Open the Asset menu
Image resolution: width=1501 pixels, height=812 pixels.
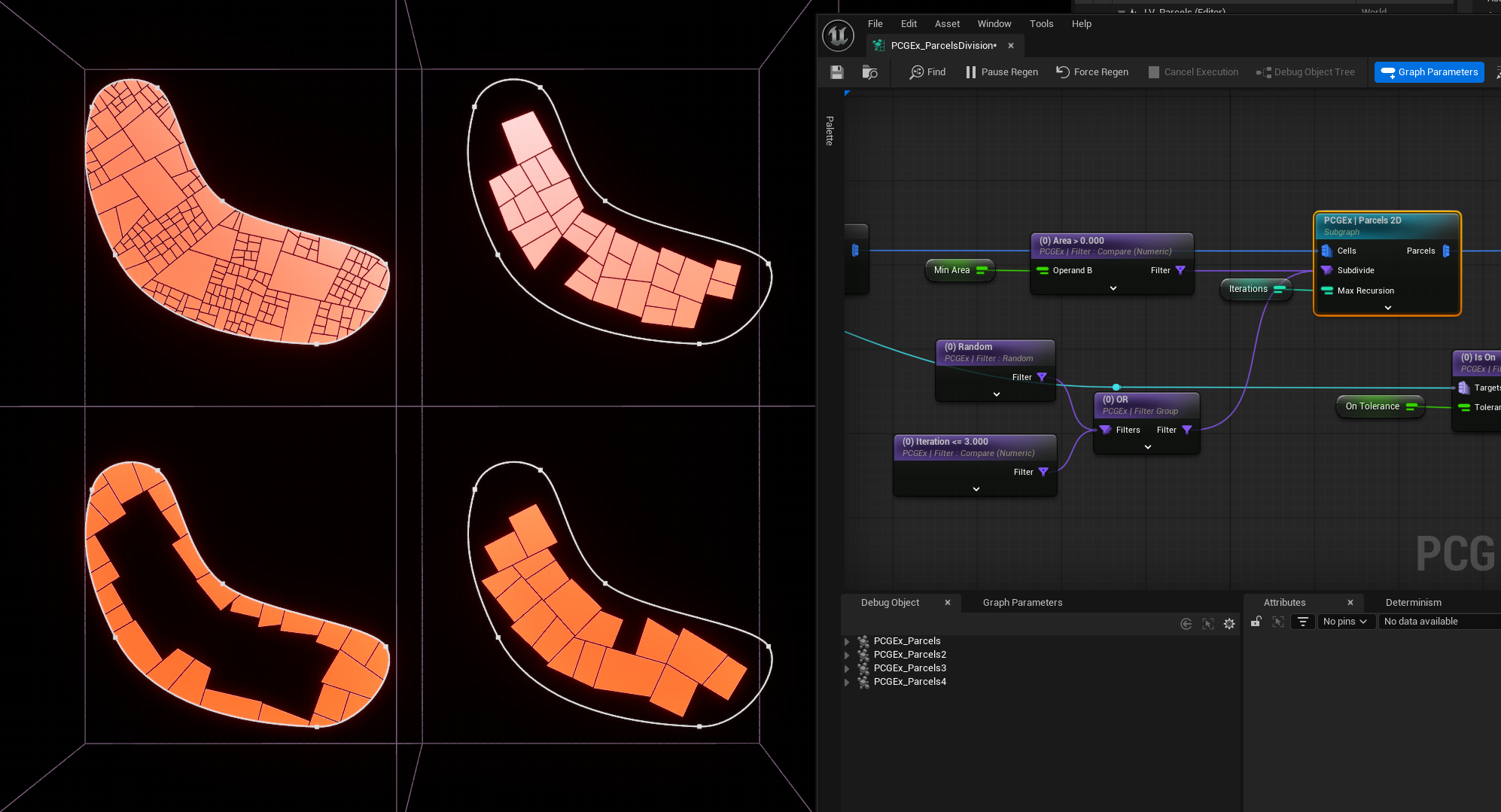(x=946, y=24)
